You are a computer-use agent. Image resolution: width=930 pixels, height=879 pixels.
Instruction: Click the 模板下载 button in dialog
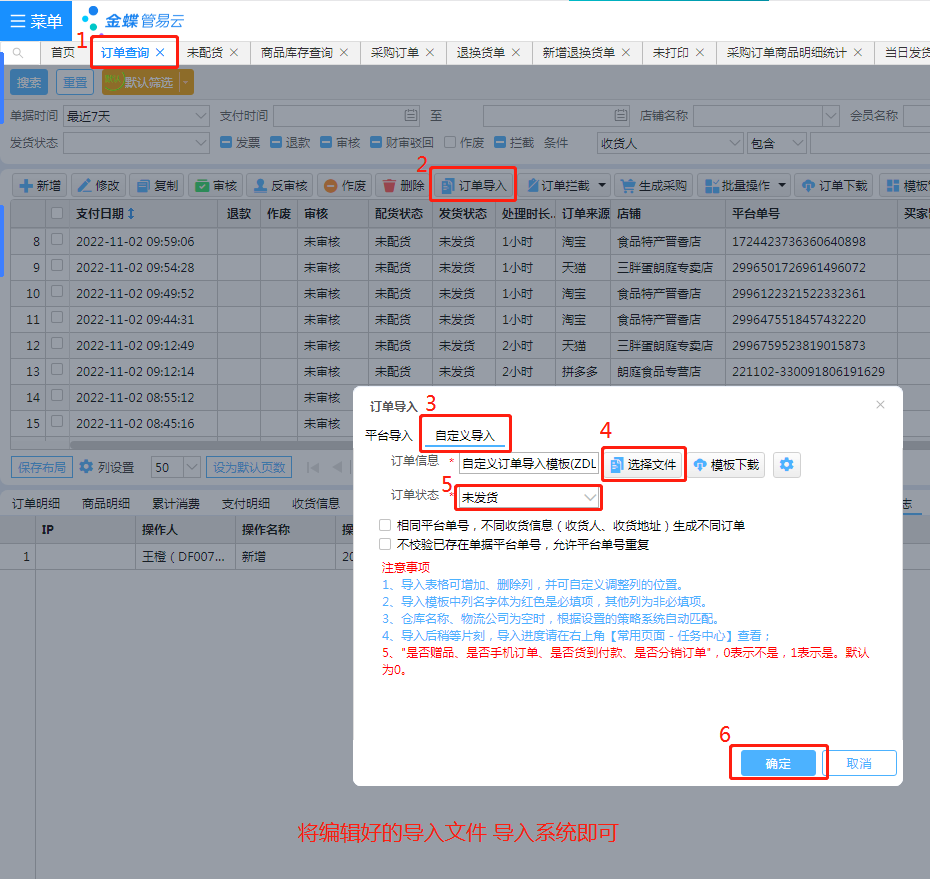point(727,464)
